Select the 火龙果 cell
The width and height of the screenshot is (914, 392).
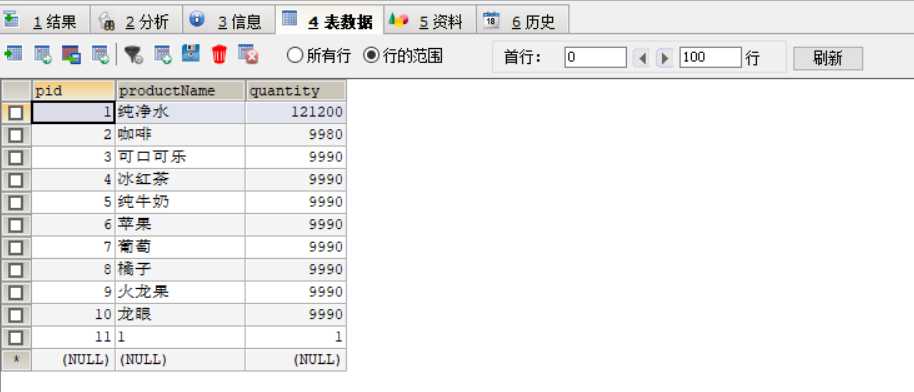(x=180, y=292)
